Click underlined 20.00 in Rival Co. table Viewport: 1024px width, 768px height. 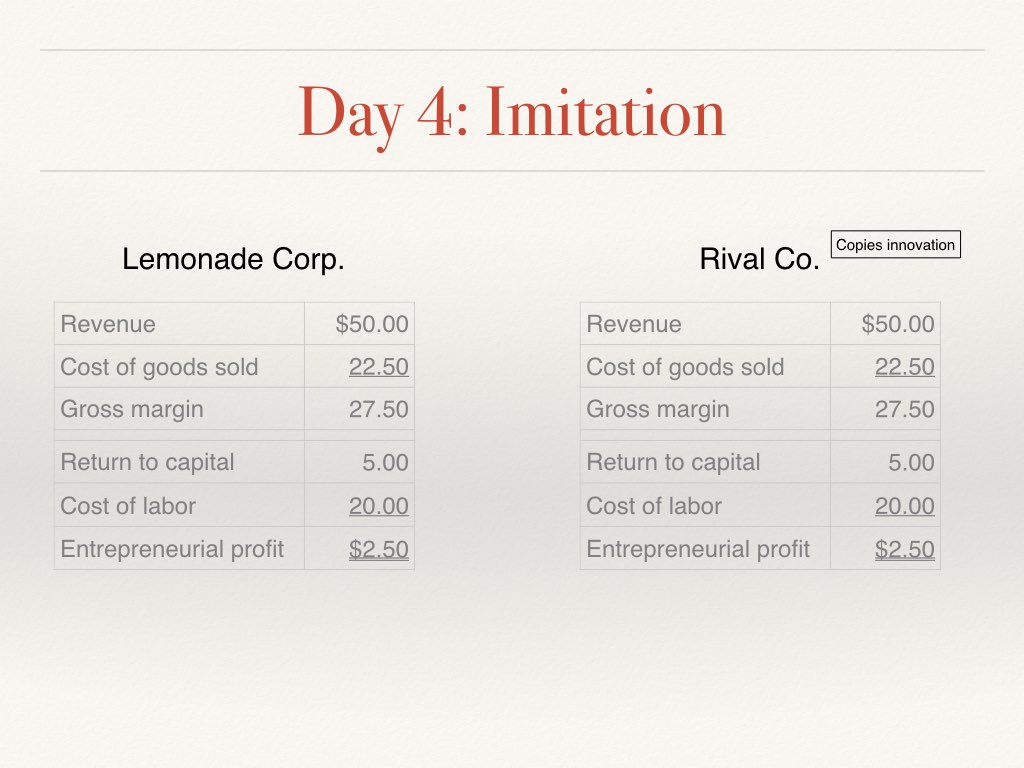[905, 506]
